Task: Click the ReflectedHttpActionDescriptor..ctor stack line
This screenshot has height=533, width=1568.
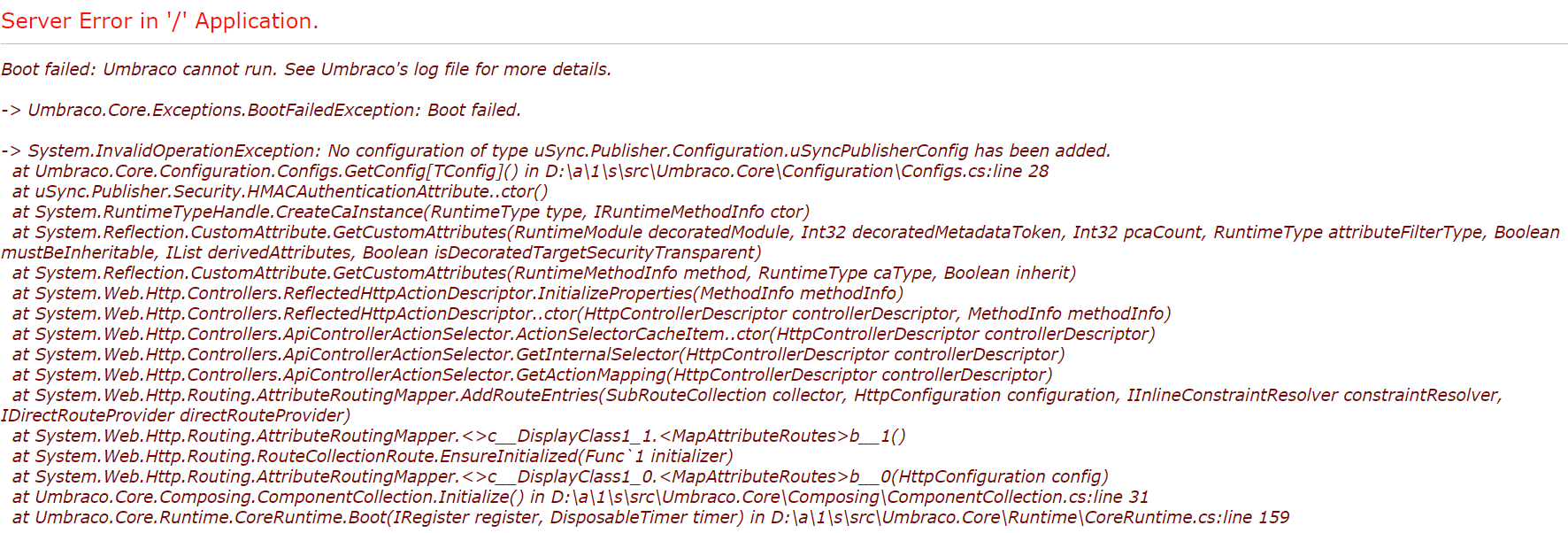Action: (x=591, y=313)
